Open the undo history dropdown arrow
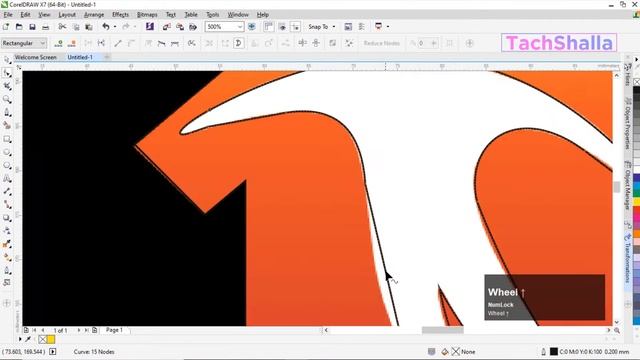 pyautogui.click(x=115, y=27)
